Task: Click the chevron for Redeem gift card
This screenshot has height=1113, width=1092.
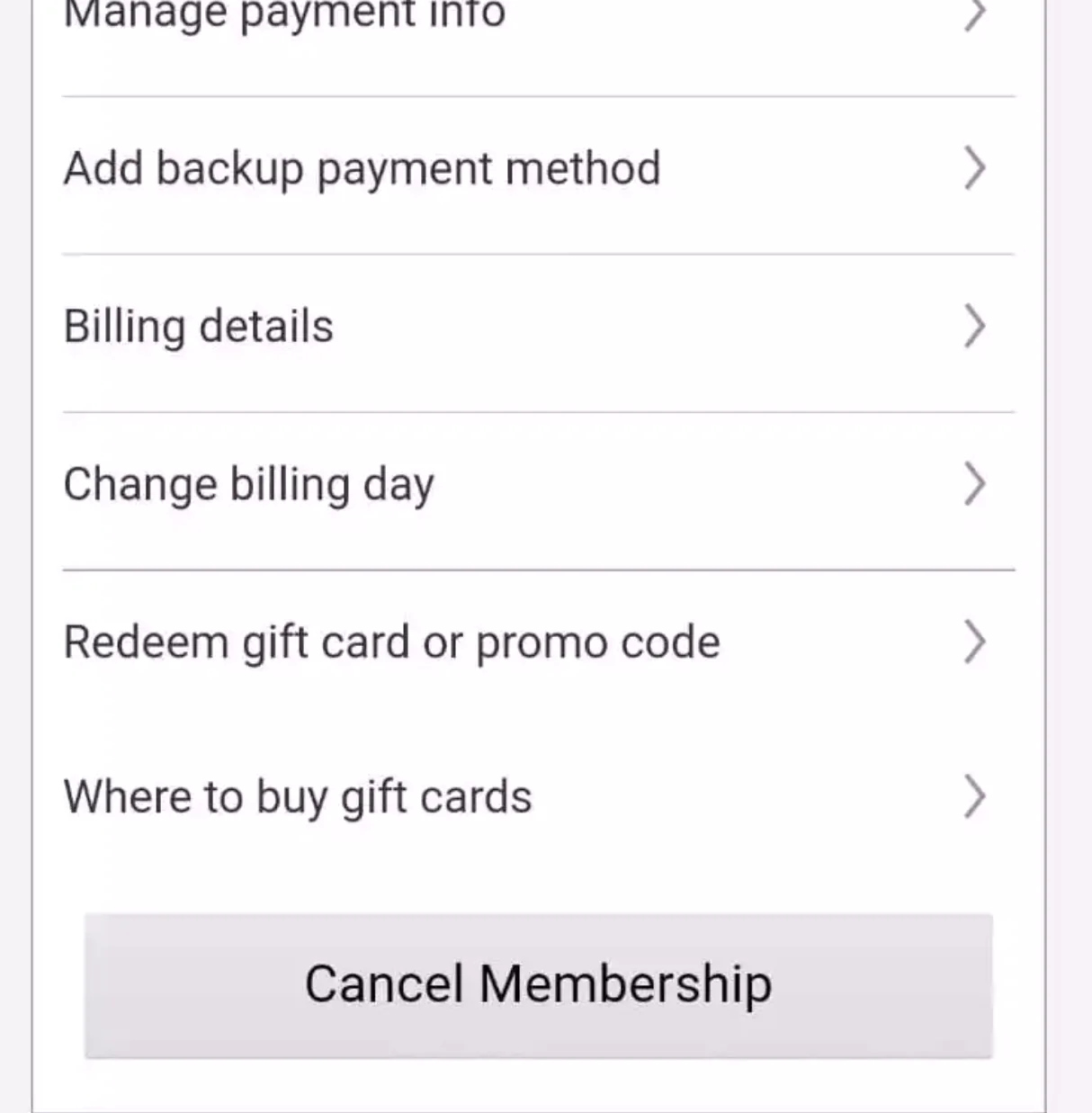Action: tap(974, 642)
